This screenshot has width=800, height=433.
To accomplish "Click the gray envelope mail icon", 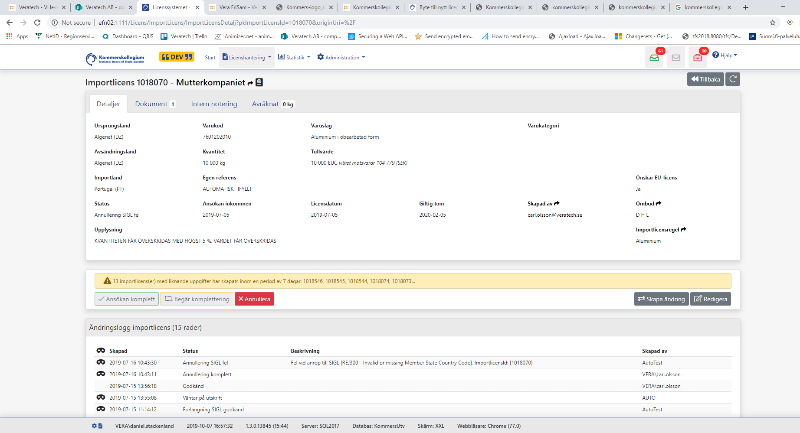I will (x=676, y=57).
